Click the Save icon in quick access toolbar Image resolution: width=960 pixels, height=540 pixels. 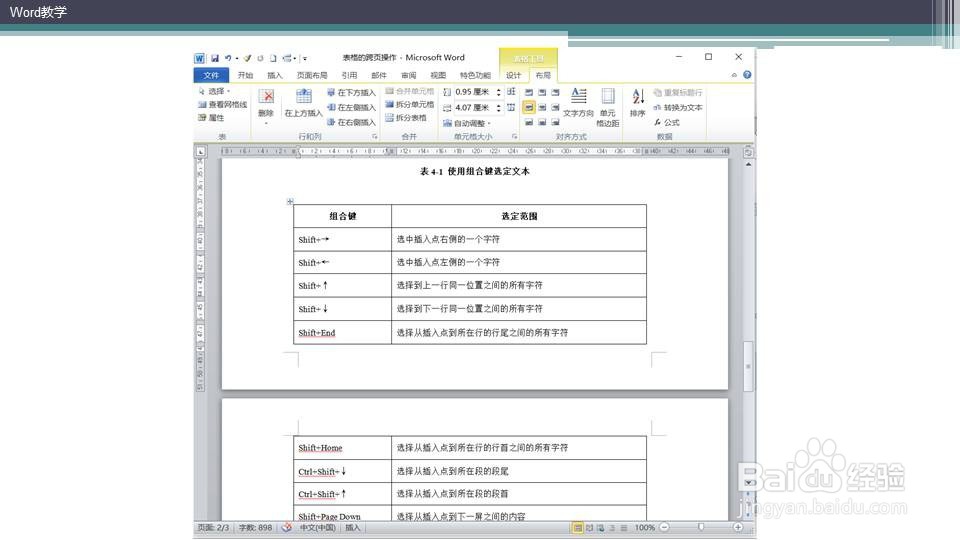[215, 58]
